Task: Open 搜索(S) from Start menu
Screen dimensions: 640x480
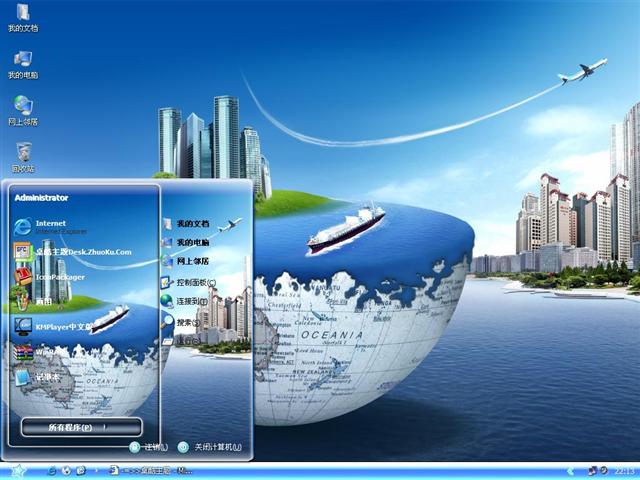Action: coord(182,322)
